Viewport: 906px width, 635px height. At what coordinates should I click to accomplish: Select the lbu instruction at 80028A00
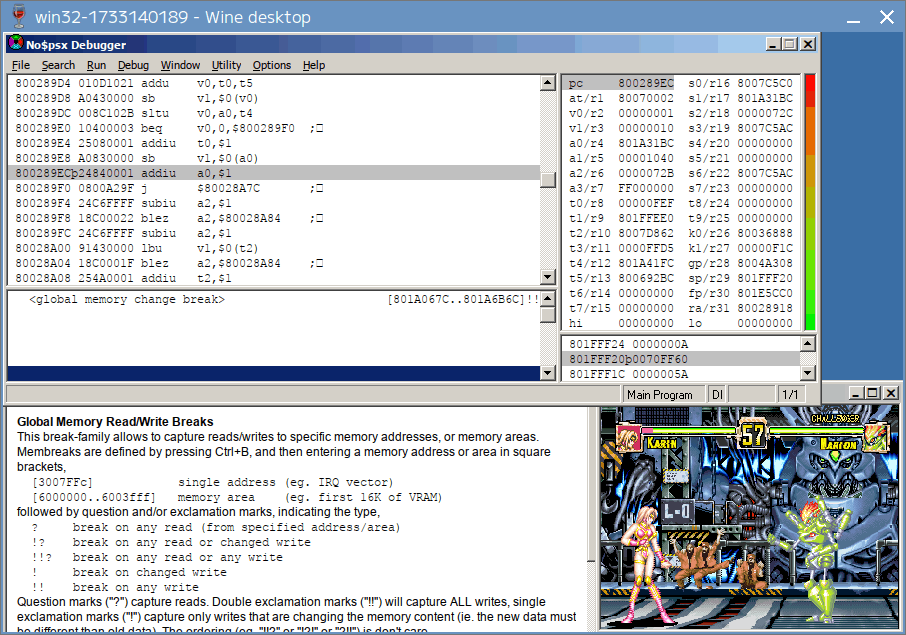point(274,248)
